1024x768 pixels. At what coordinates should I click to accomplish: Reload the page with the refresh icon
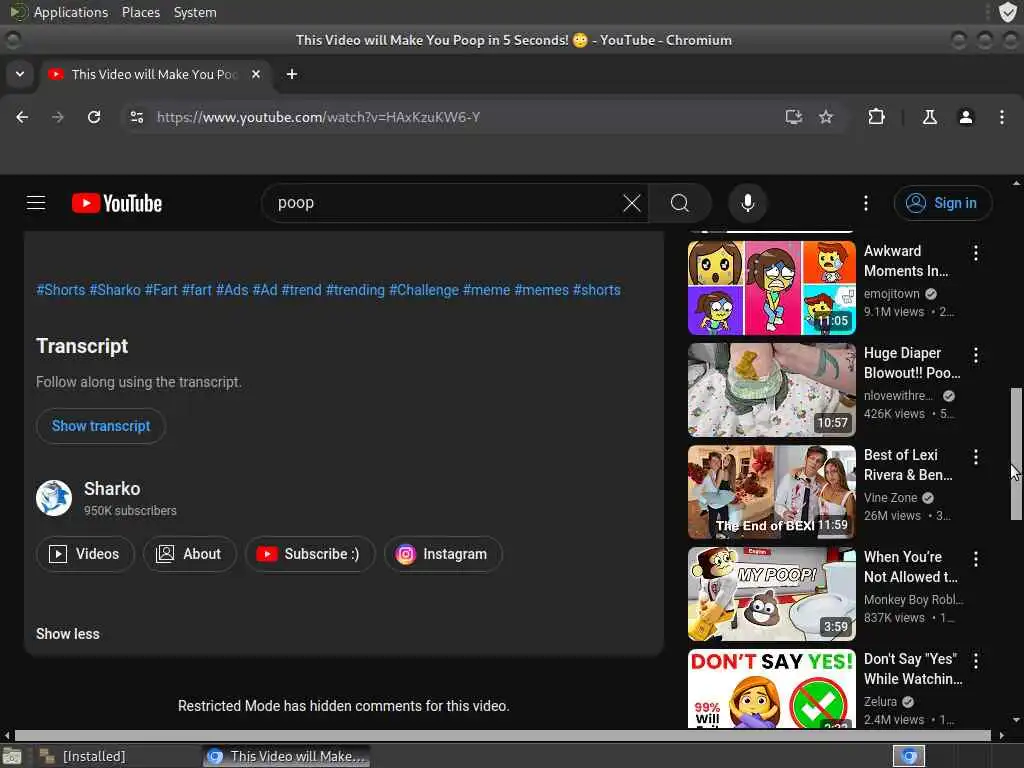pyautogui.click(x=94, y=117)
